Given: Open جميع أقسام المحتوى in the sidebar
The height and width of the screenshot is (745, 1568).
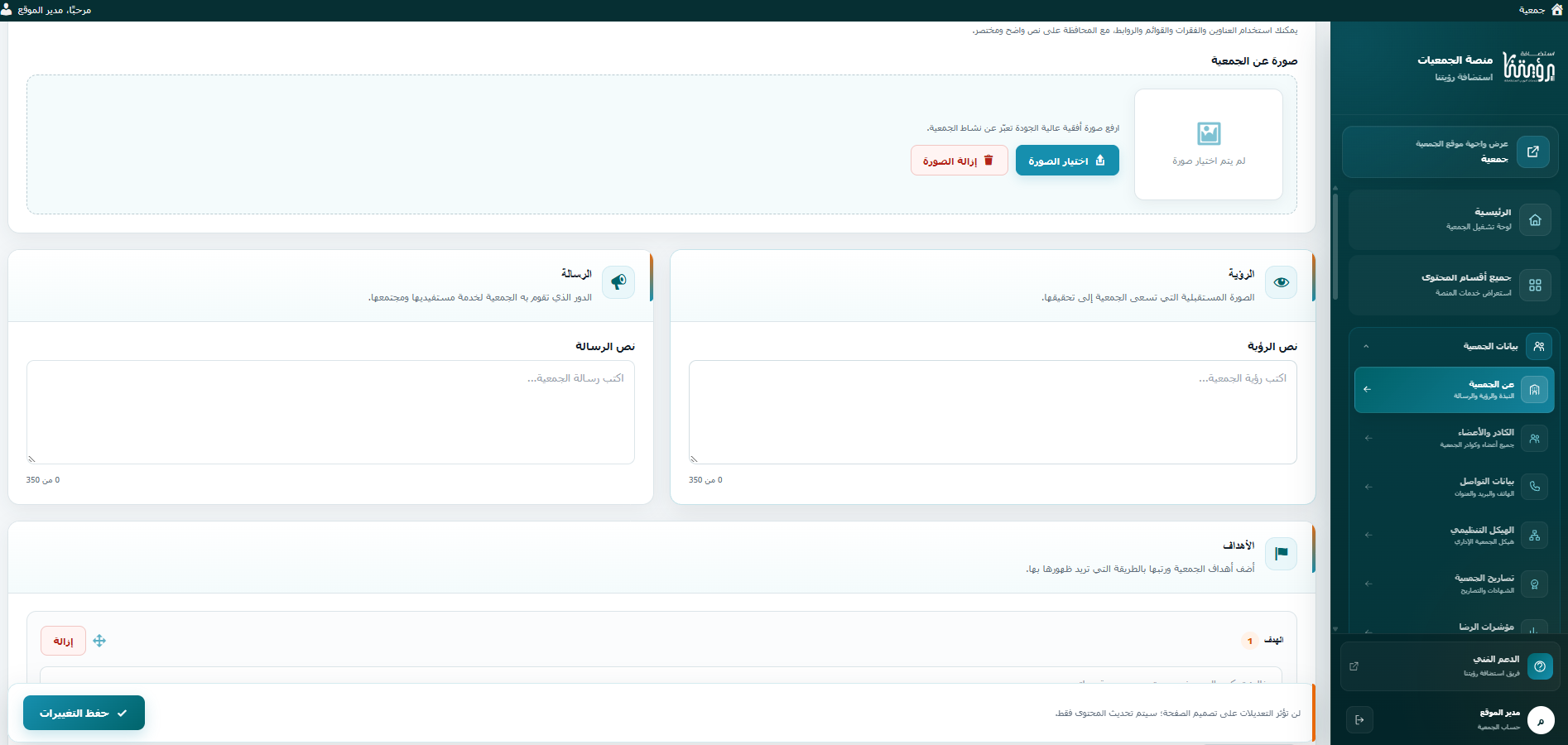Looking at the screenshot, I should click(x=1454, y=286).
